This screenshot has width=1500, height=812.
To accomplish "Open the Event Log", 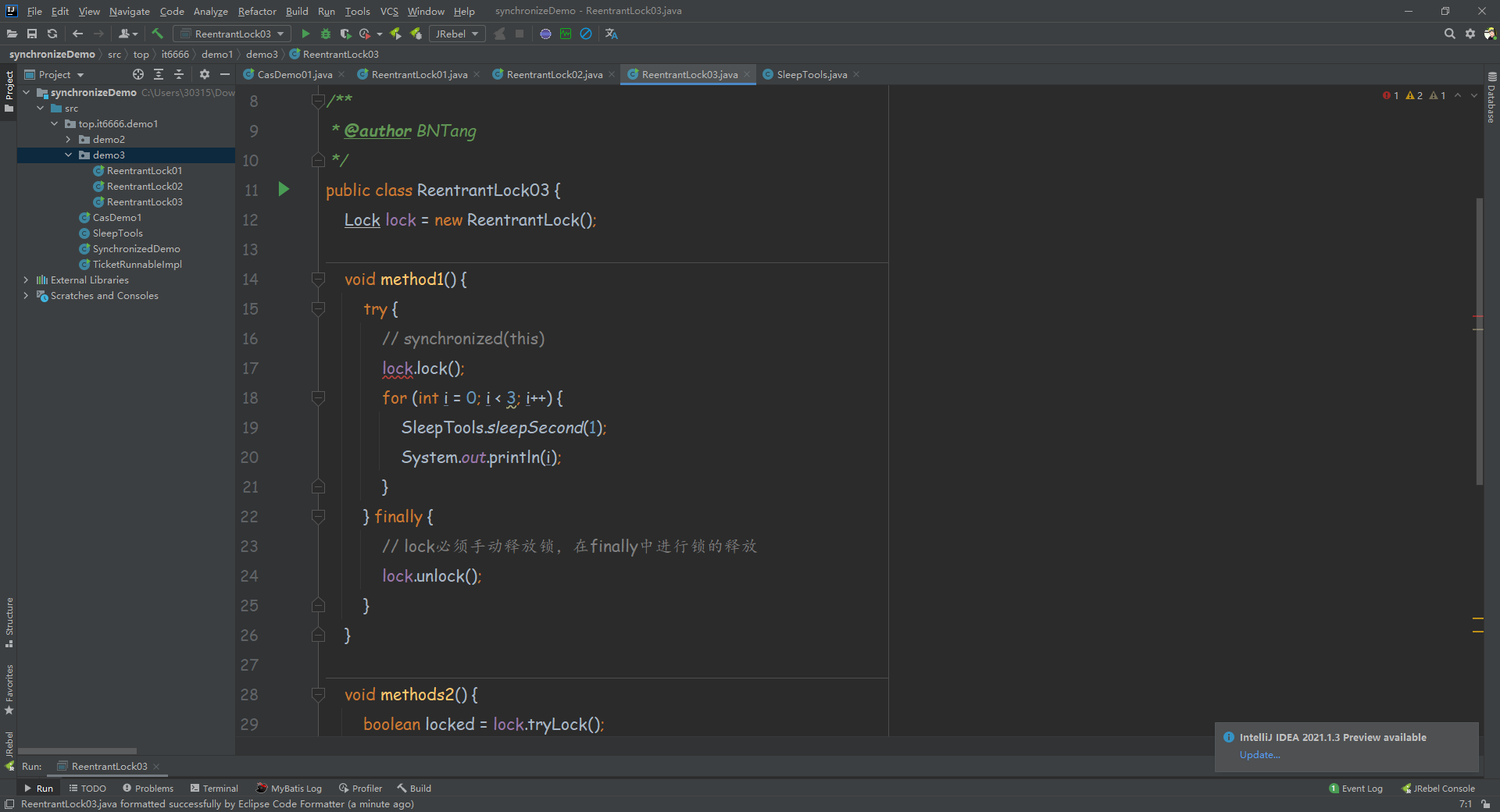I will pyautogui.click(x=1356, y=788).
